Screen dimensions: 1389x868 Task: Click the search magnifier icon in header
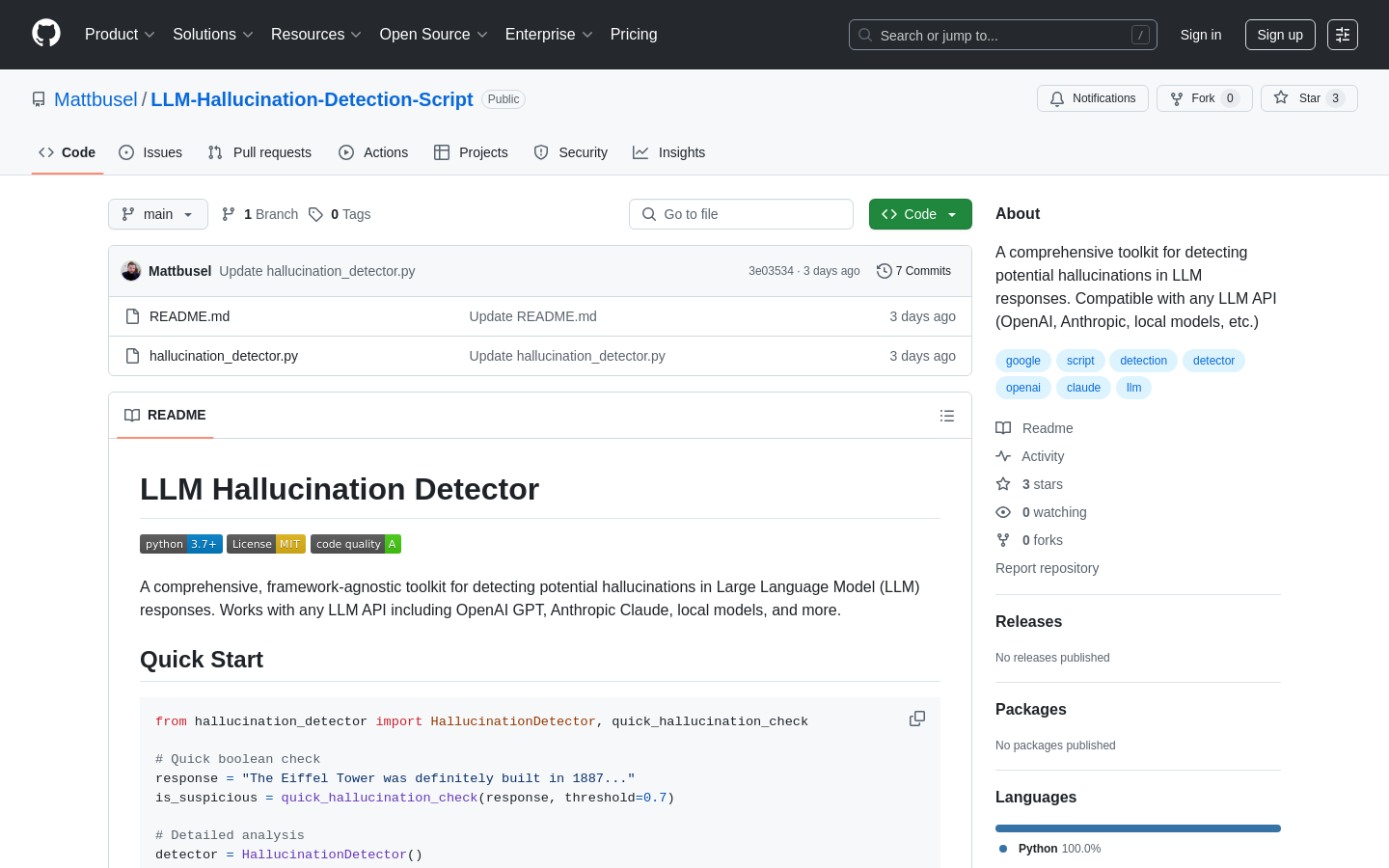tap(865, 35)
